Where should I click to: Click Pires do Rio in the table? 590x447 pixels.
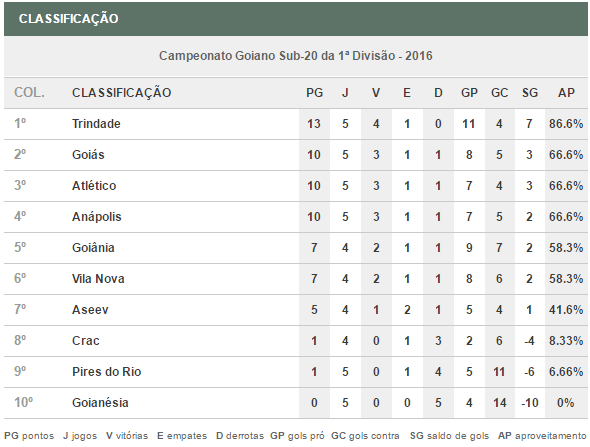coord(106,372)
